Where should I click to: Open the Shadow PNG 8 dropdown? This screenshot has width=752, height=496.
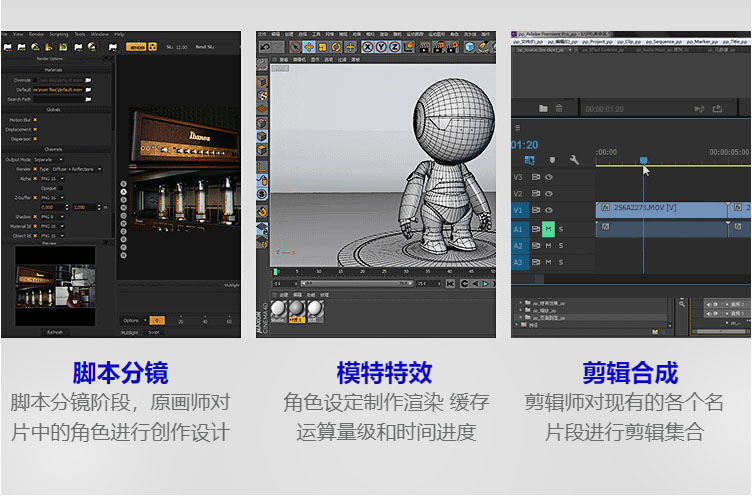52,217
